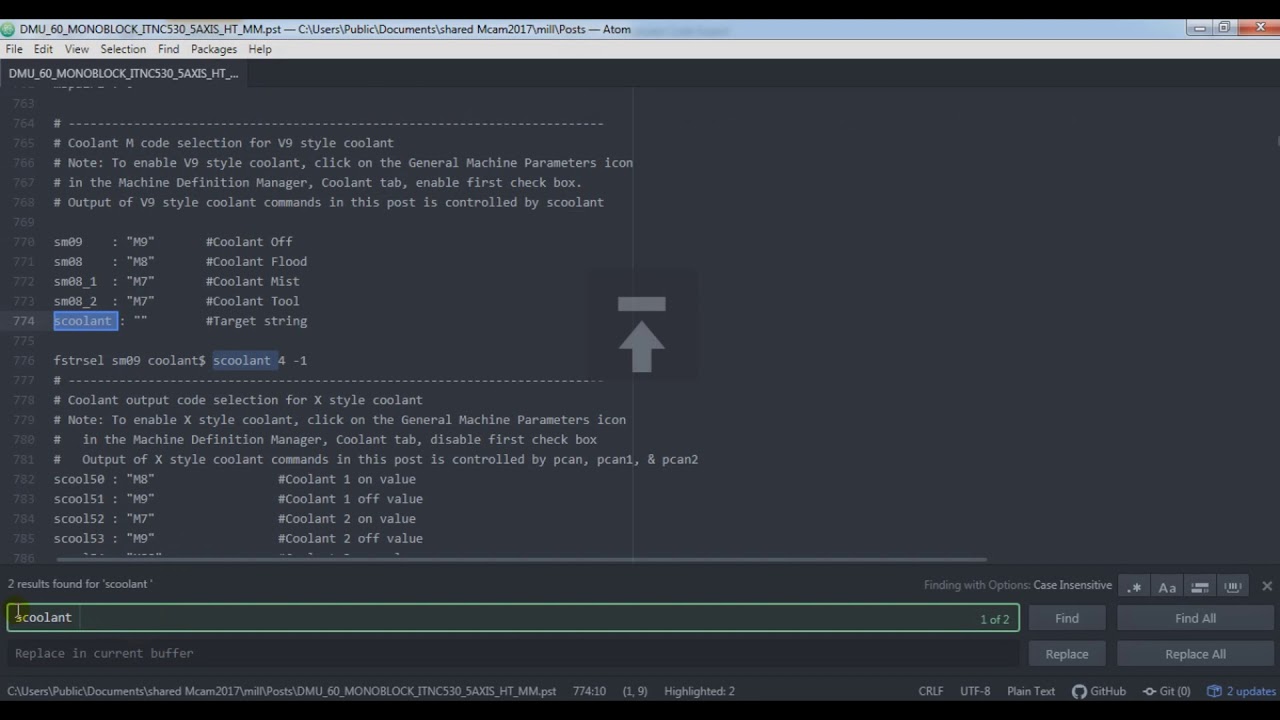The width and height of the screenshot is (1280, 720).
Task: Focus the find field containing 'scoolant'
Action: pyautogui.click(x=513, y=618)
